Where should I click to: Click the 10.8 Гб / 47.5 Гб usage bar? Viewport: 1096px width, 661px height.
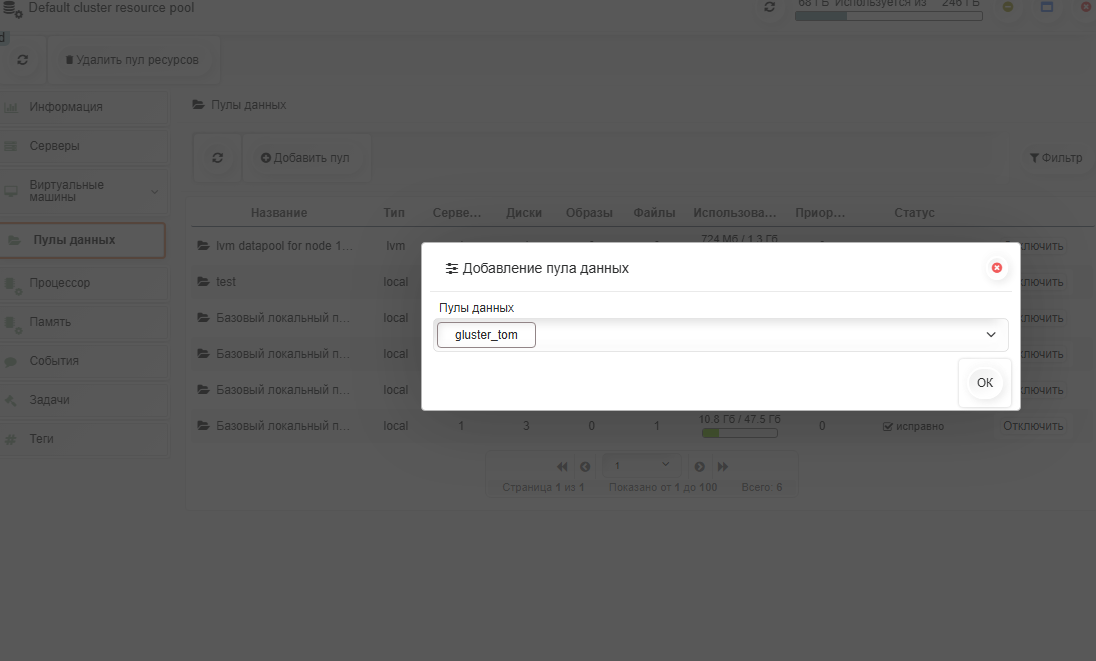740,433
